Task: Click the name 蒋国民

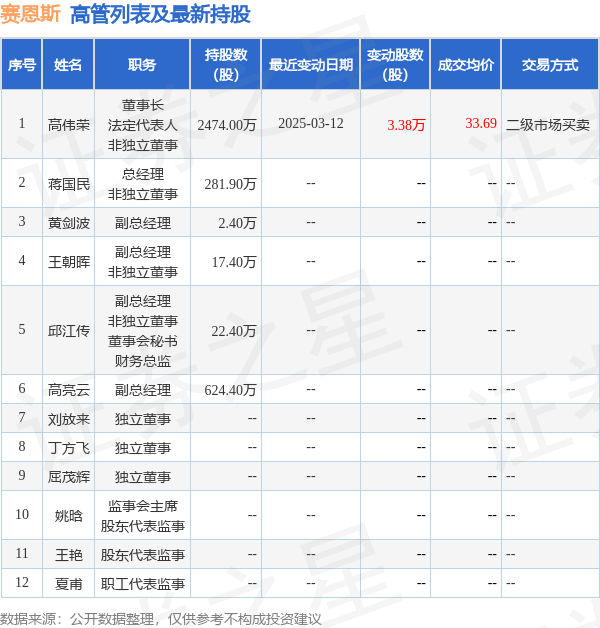Action: [x=68, y=184]
